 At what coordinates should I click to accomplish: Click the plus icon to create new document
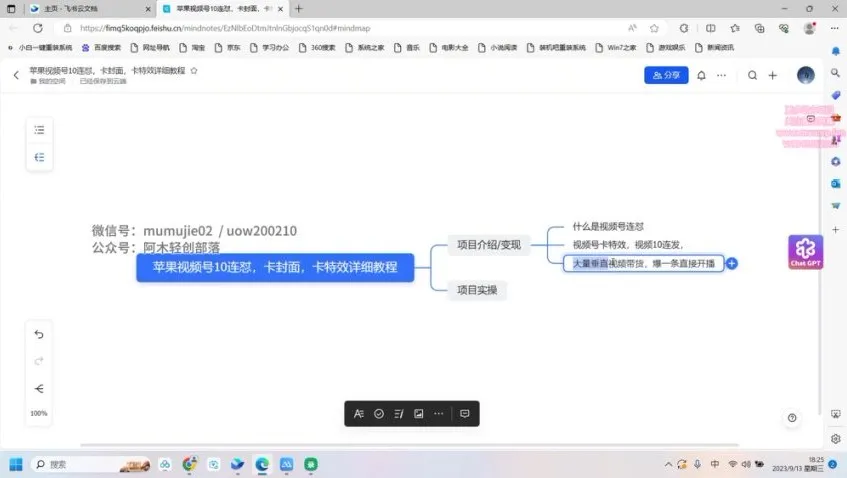[773, 75]
